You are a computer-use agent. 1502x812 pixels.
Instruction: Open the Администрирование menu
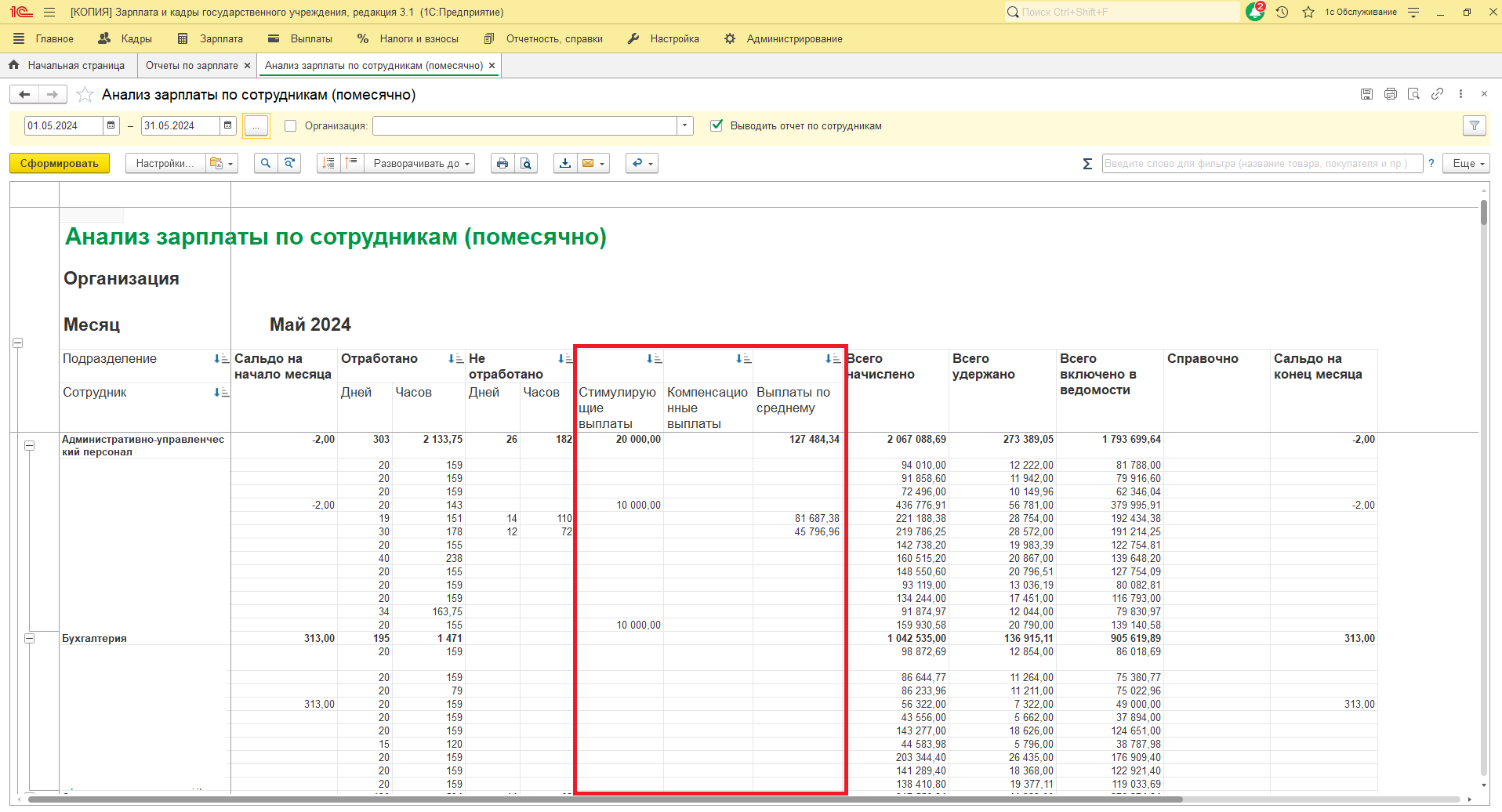(783, 38)
